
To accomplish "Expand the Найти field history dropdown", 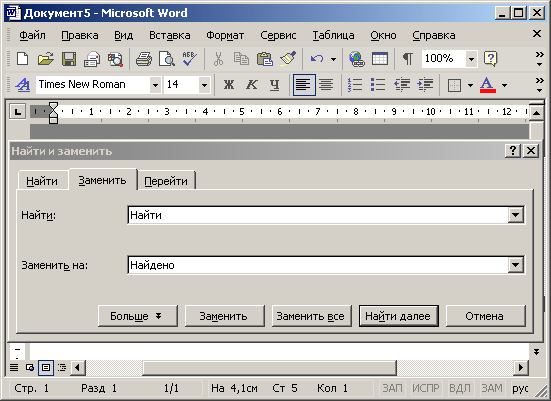I will [516, 215].
